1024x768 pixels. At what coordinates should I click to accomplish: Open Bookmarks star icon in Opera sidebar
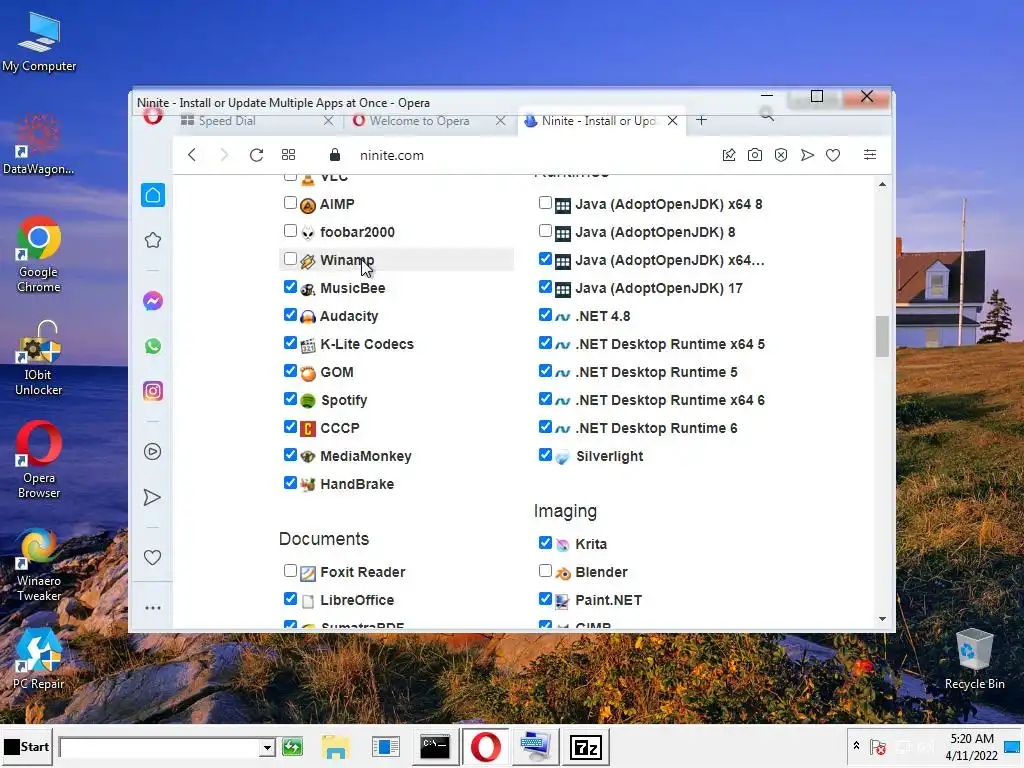coord(153,240)
